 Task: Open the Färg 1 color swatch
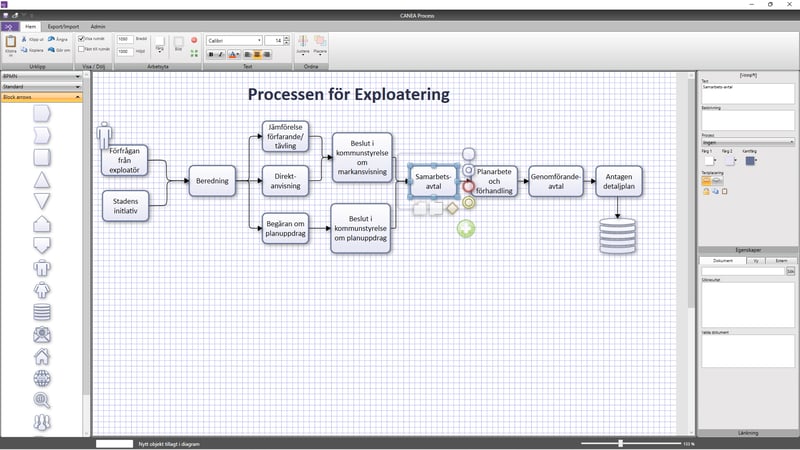pos(710,161)
